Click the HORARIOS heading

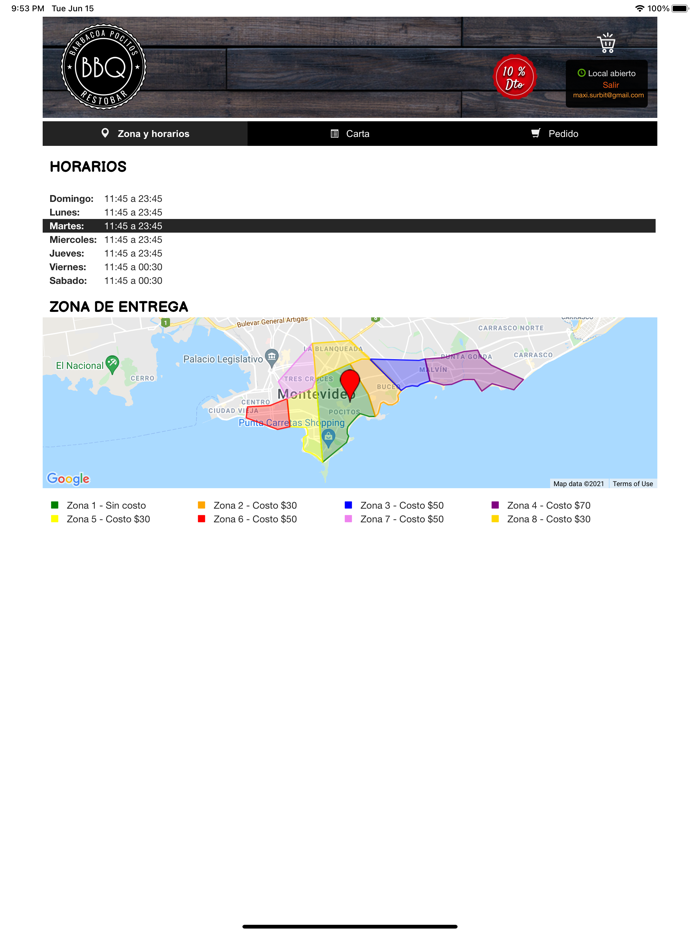coord(88,166)
